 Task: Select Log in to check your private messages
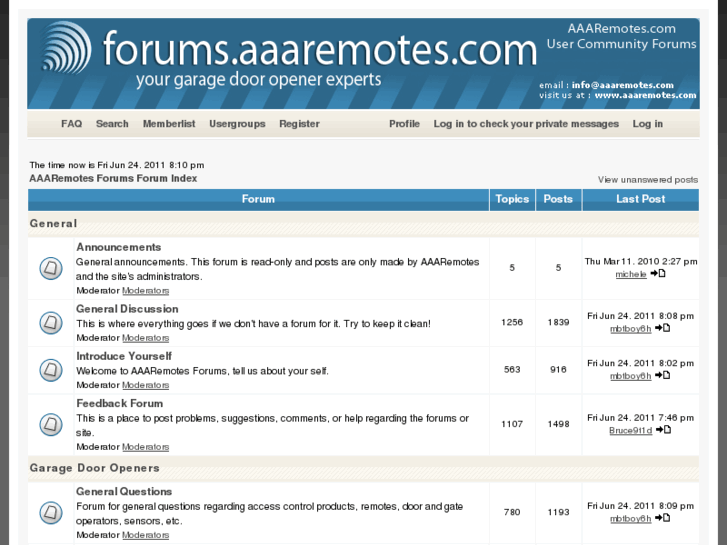(526, 124)
